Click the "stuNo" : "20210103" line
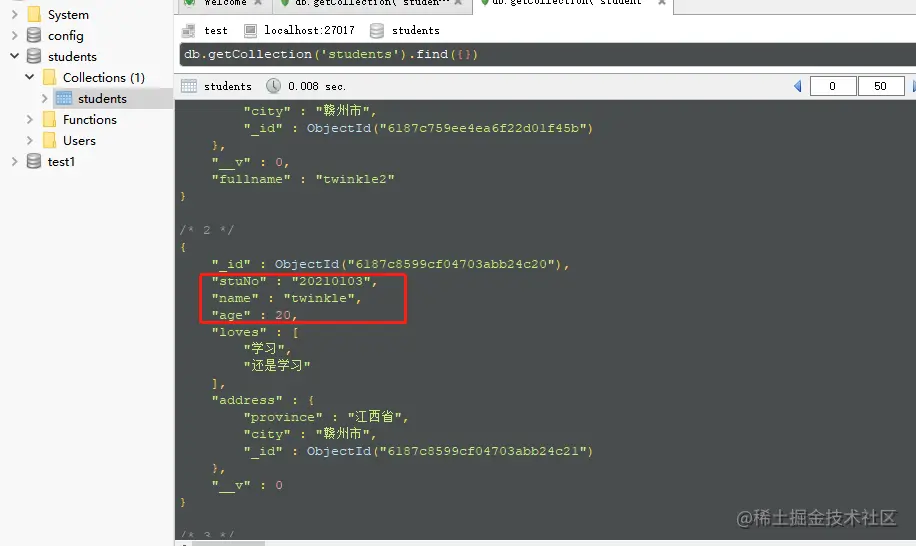Viewport: 916px width, 546px height. [x=294, y=281]
